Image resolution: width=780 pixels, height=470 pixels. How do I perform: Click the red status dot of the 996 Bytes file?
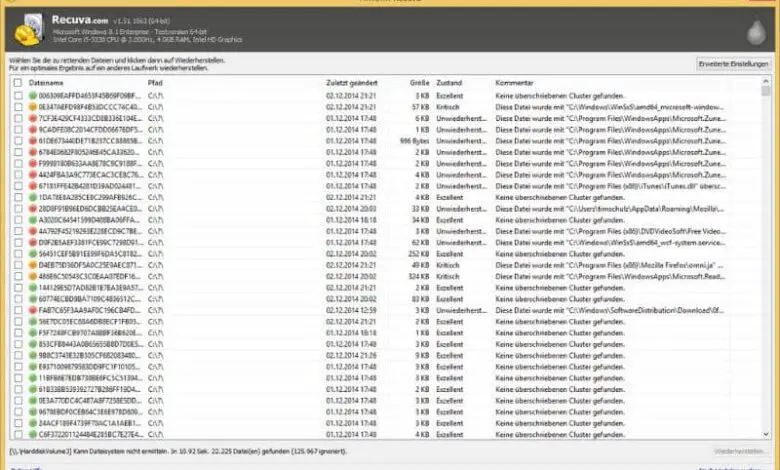[x=33, y=141]
